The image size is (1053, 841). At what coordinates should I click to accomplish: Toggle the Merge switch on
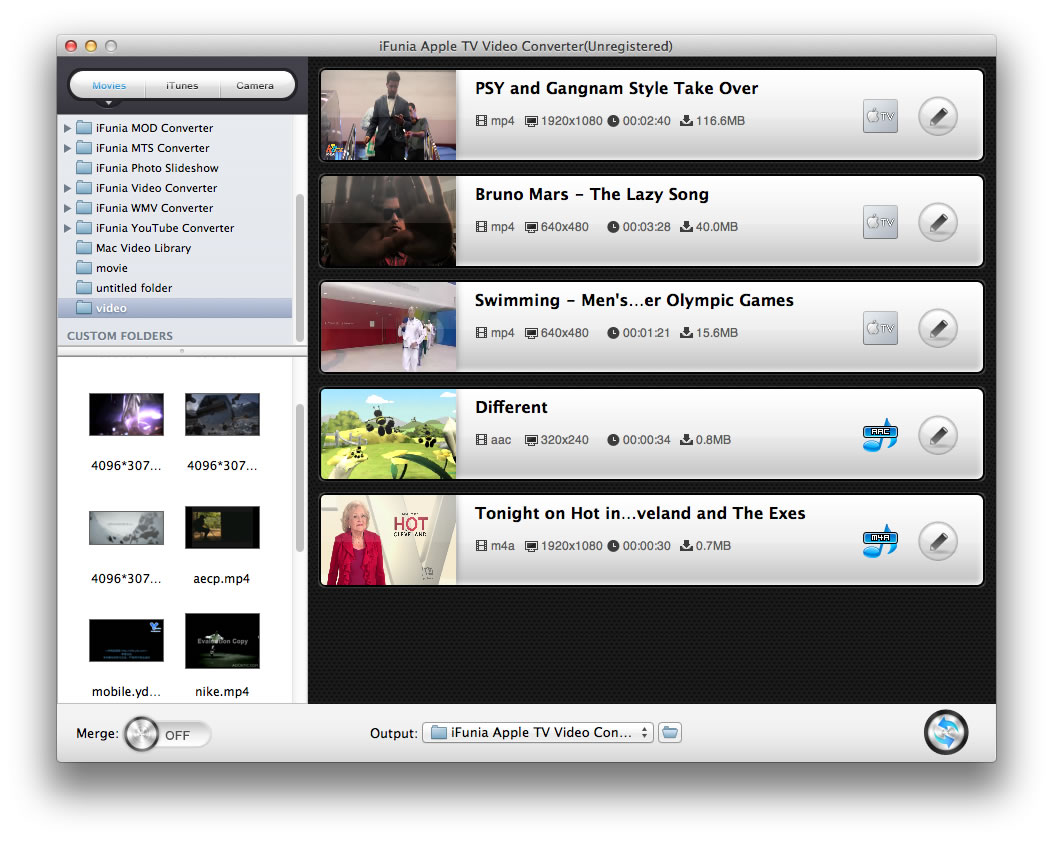(167, 734)
